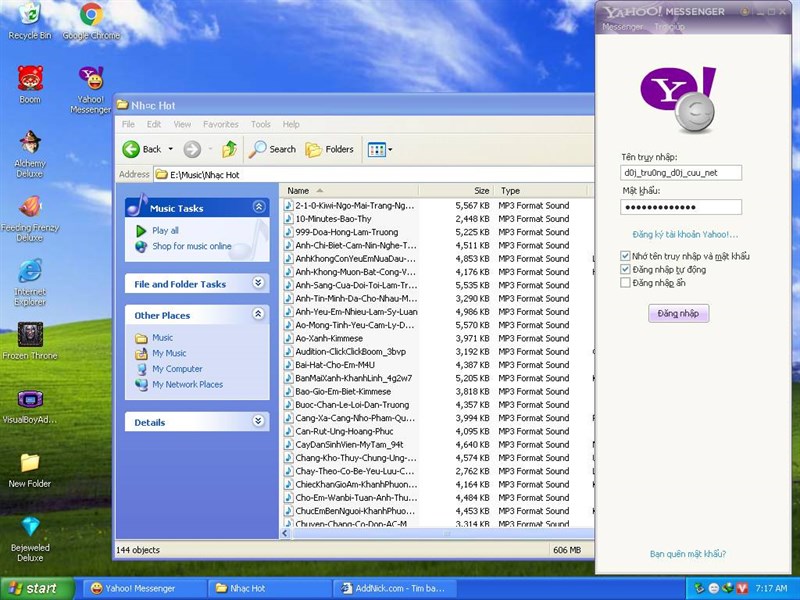800x600 pixels.
Task: Launch Bejeweled Deluxe from the desktop
Action: click(x=30, y=539)
